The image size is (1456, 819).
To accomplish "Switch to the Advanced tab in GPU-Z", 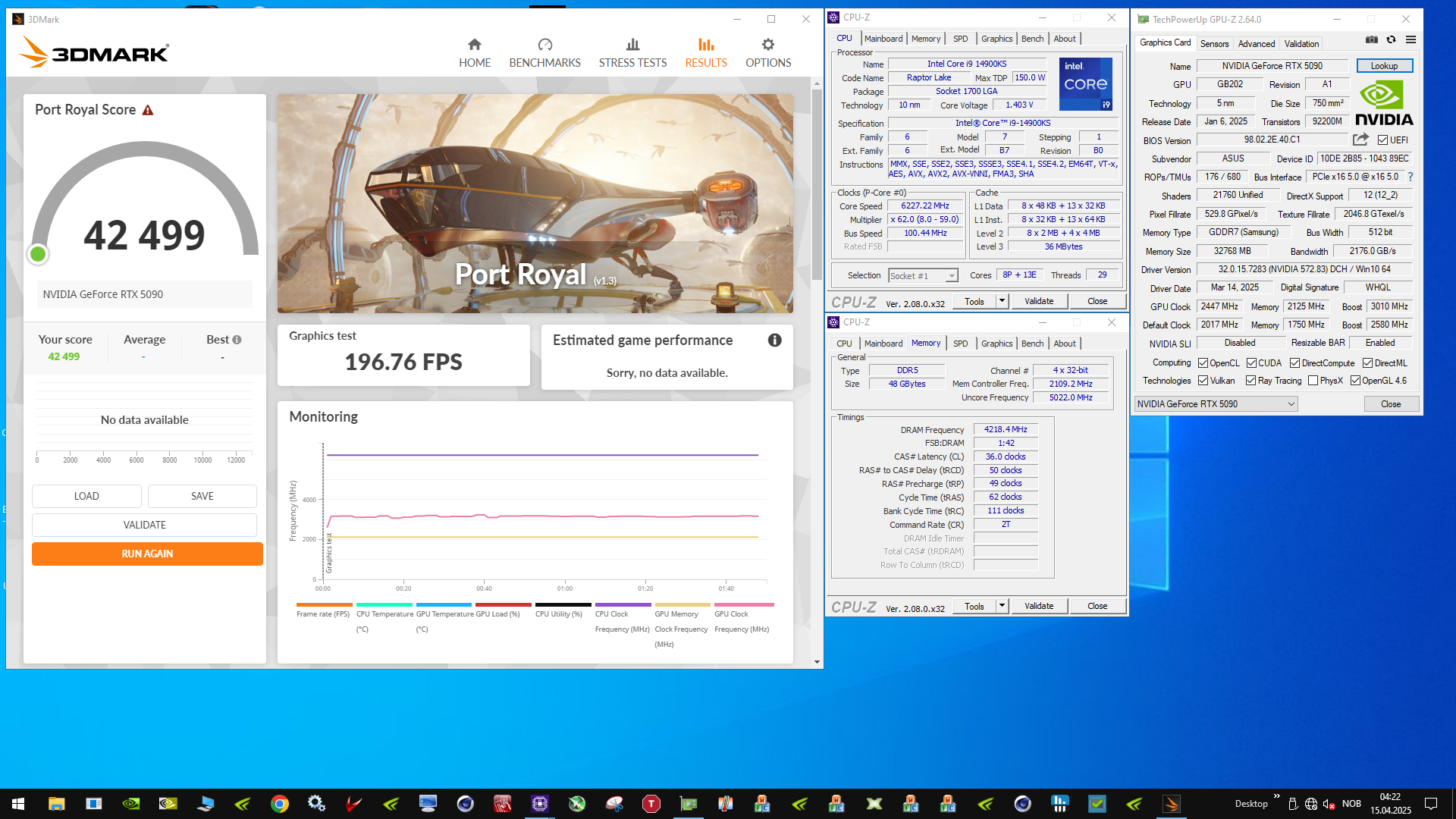I will (x=1257, y=44).
